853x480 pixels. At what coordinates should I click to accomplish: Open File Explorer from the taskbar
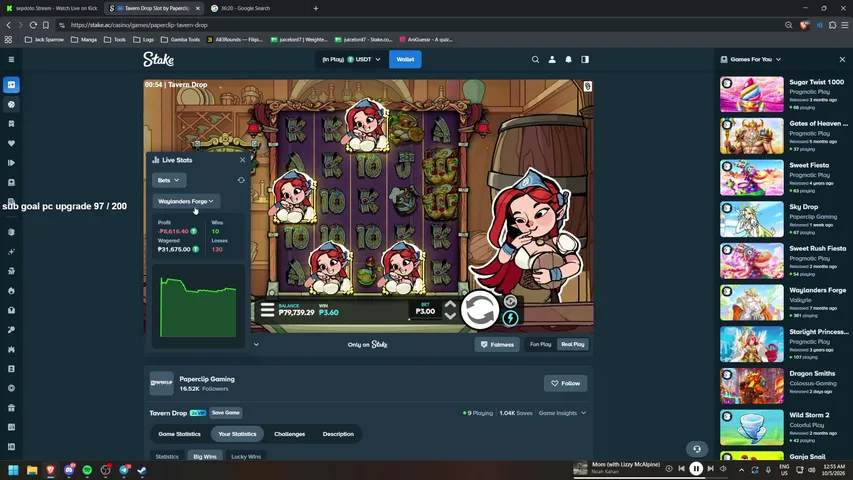(32, 470)
